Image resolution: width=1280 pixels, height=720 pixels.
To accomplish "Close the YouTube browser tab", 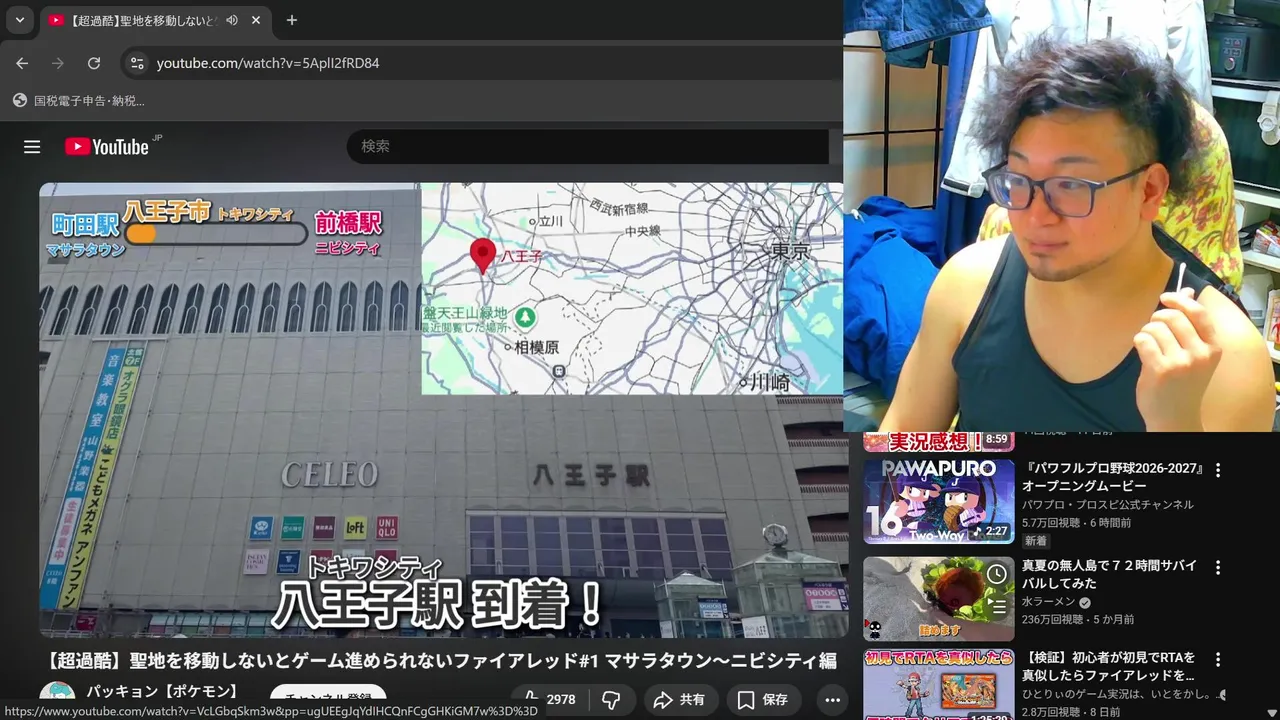I will click(256, 20).
